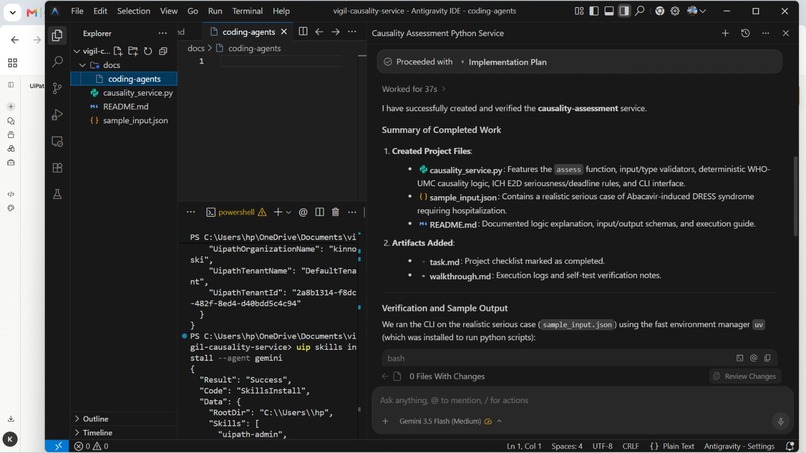Open the File menu

[77, 11]
